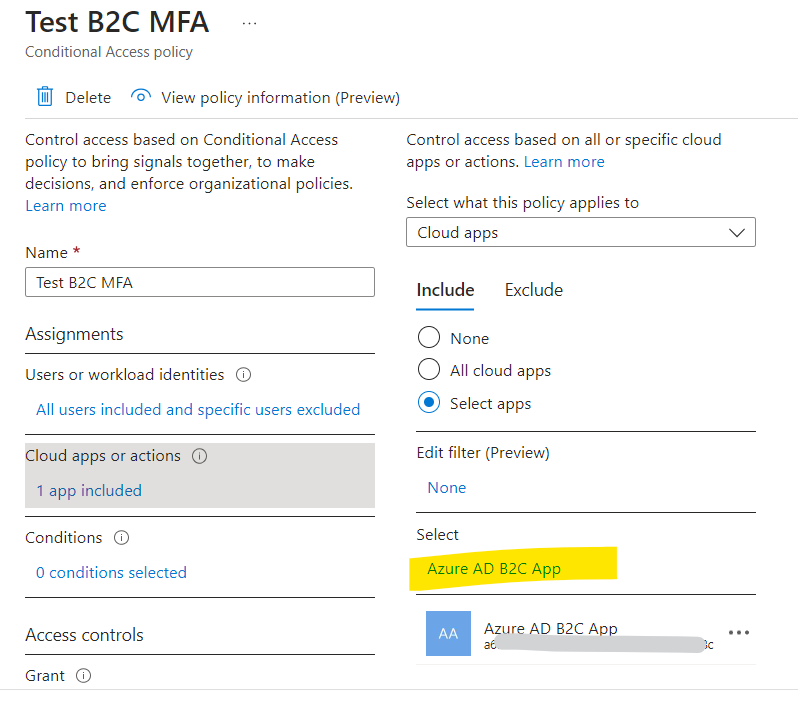The width and height of the screenshot is (798, 710).
Task: Click the Conditions section label
Action: (64, 537)
